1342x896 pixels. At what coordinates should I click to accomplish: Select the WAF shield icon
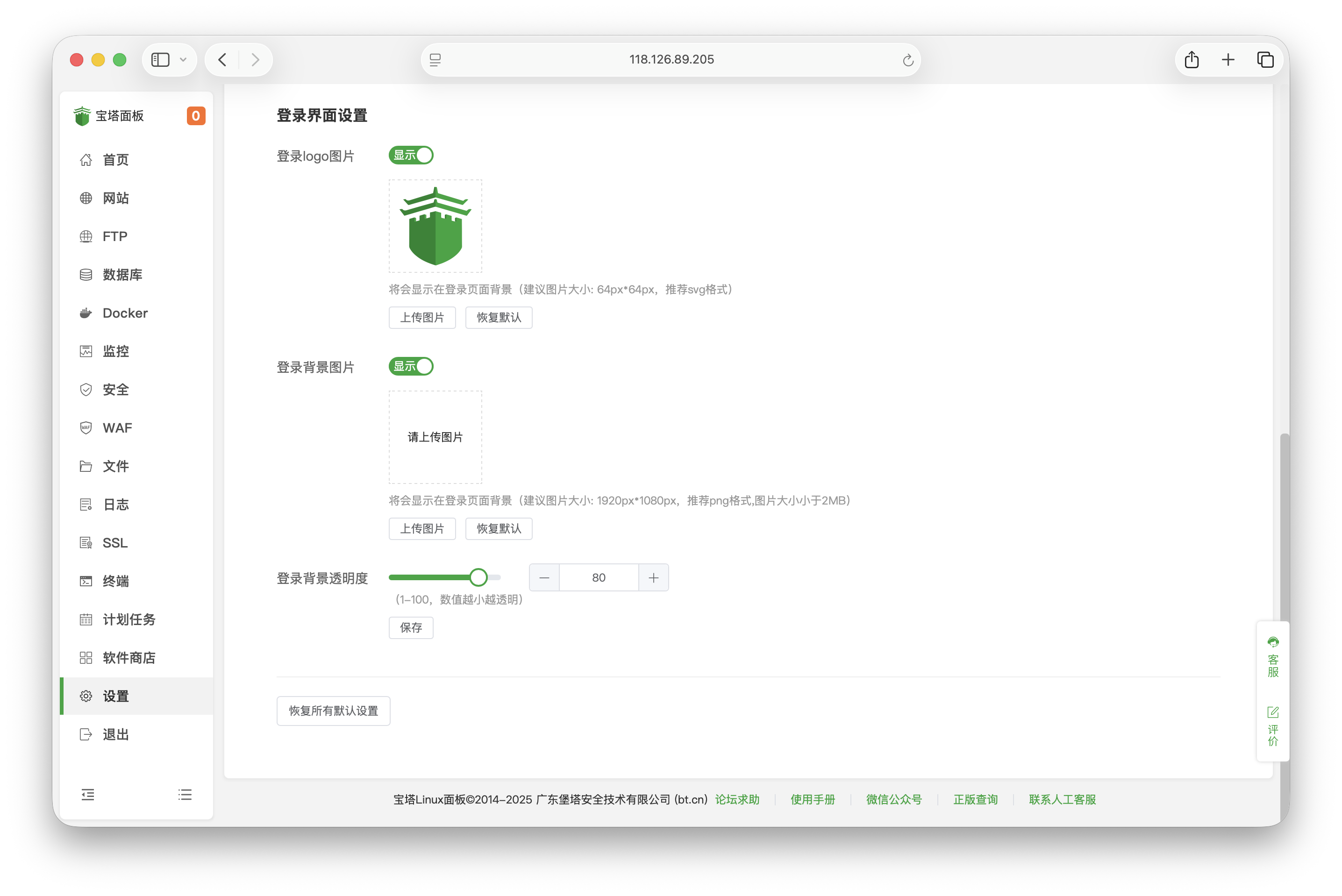tap(86, 427)
